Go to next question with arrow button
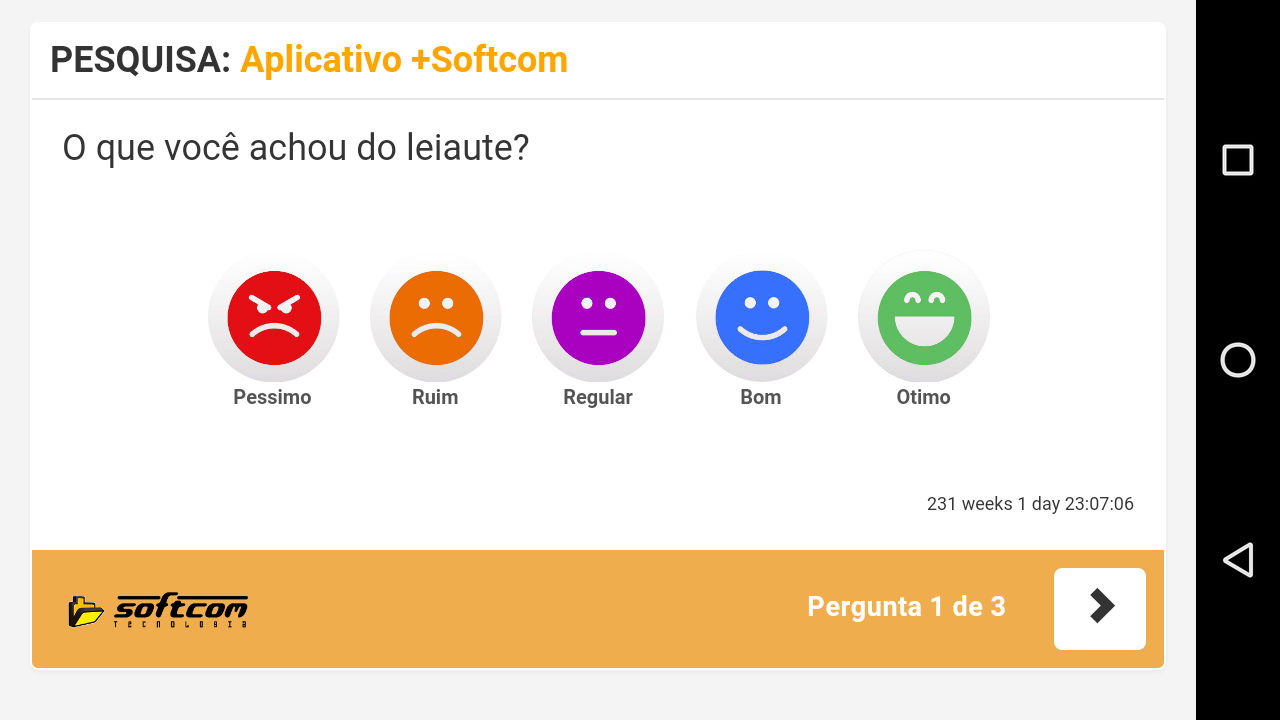The height and width of the screenshot is (720, 1280). pos(1100,608)
